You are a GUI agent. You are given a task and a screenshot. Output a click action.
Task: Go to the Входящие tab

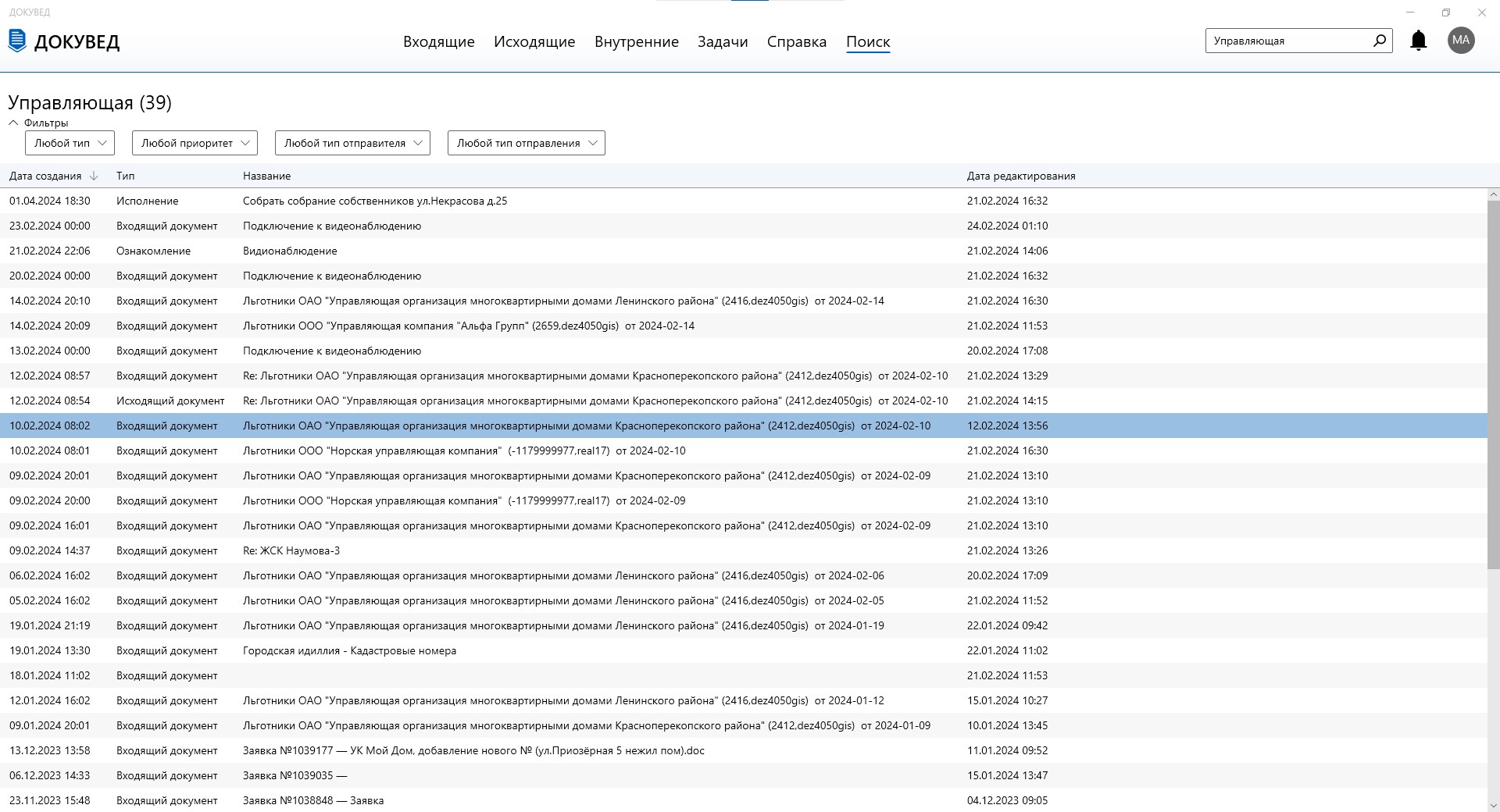[x=438, y=41]
